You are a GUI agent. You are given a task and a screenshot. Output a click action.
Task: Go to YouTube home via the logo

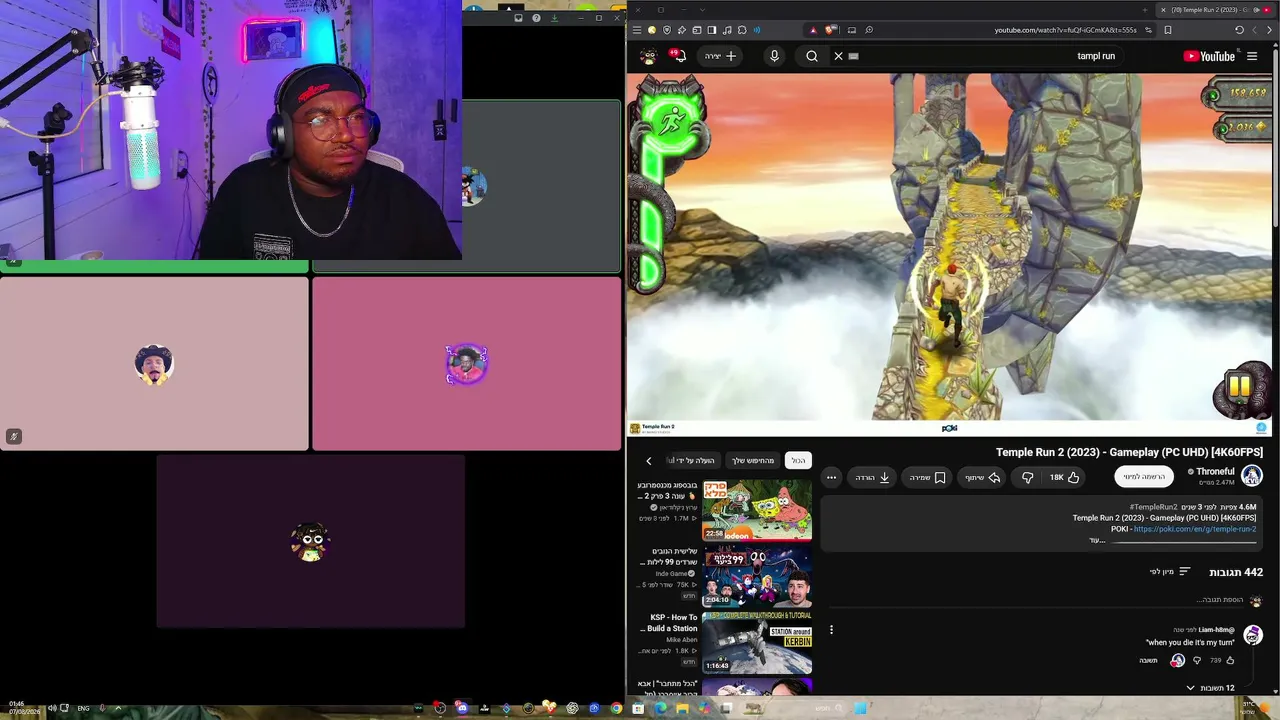pyautogui.click(x=1209, y=56)
